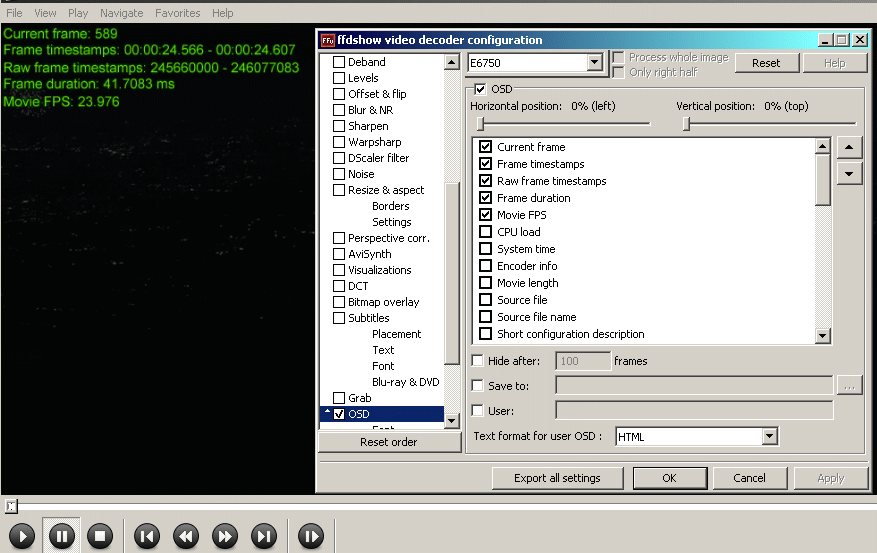The image size is (877, 553).
Task: Check Movie length OSD item
Action: tap(485, 282)
